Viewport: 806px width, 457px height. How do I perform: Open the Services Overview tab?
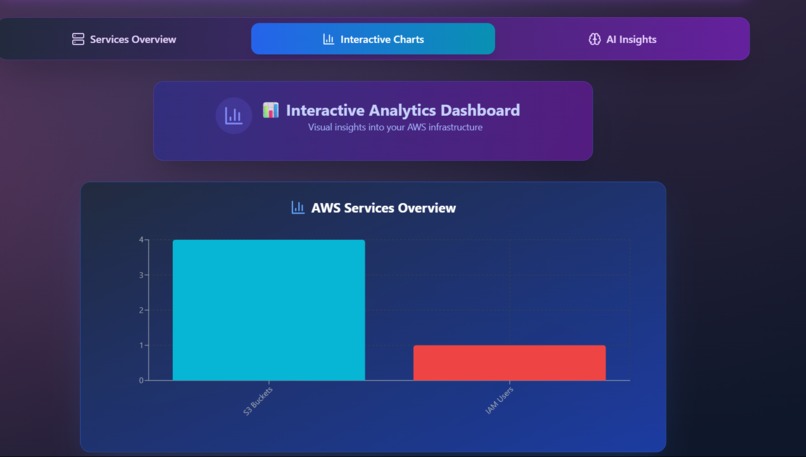[x=124, y=39]
